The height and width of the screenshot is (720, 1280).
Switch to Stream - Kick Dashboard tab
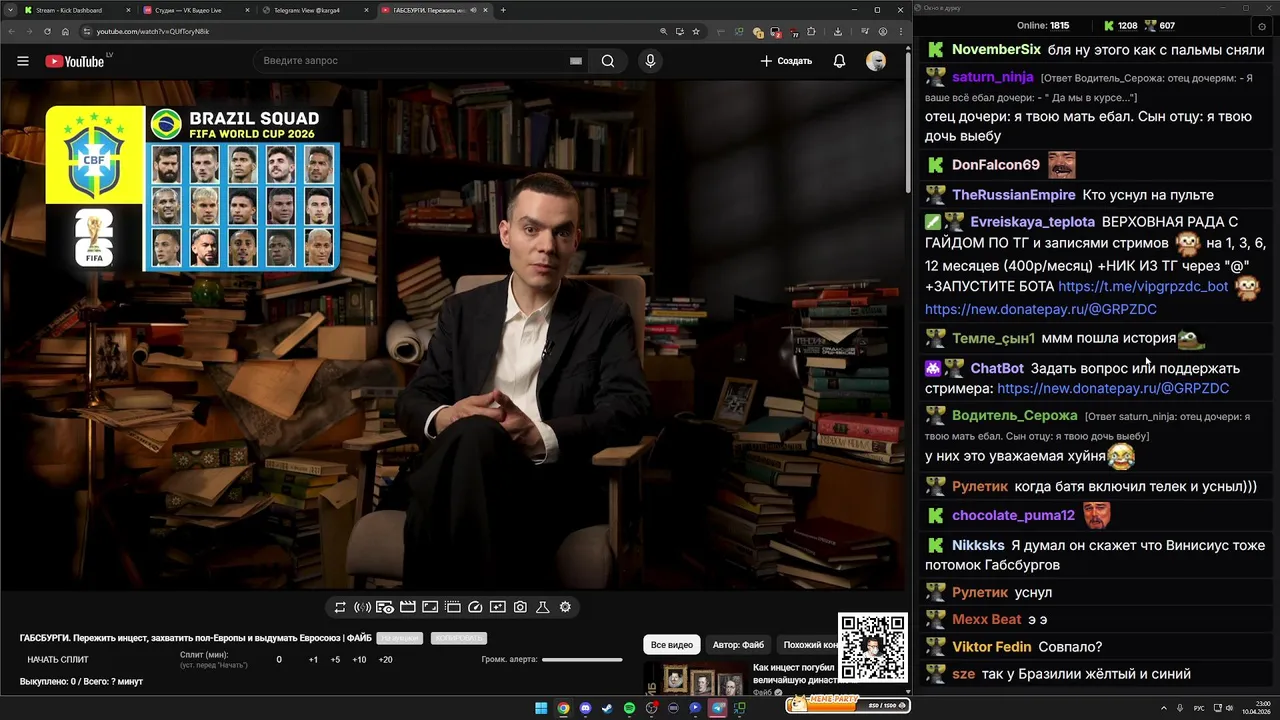coord(75,10)
